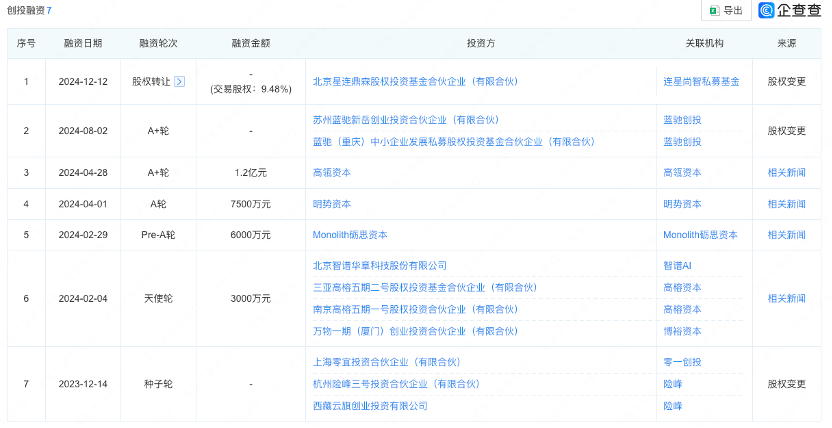Viewport: 832px width, 428px height.
Task: Click 高瓴资本 in the investor column
Action: coord(332,173)
